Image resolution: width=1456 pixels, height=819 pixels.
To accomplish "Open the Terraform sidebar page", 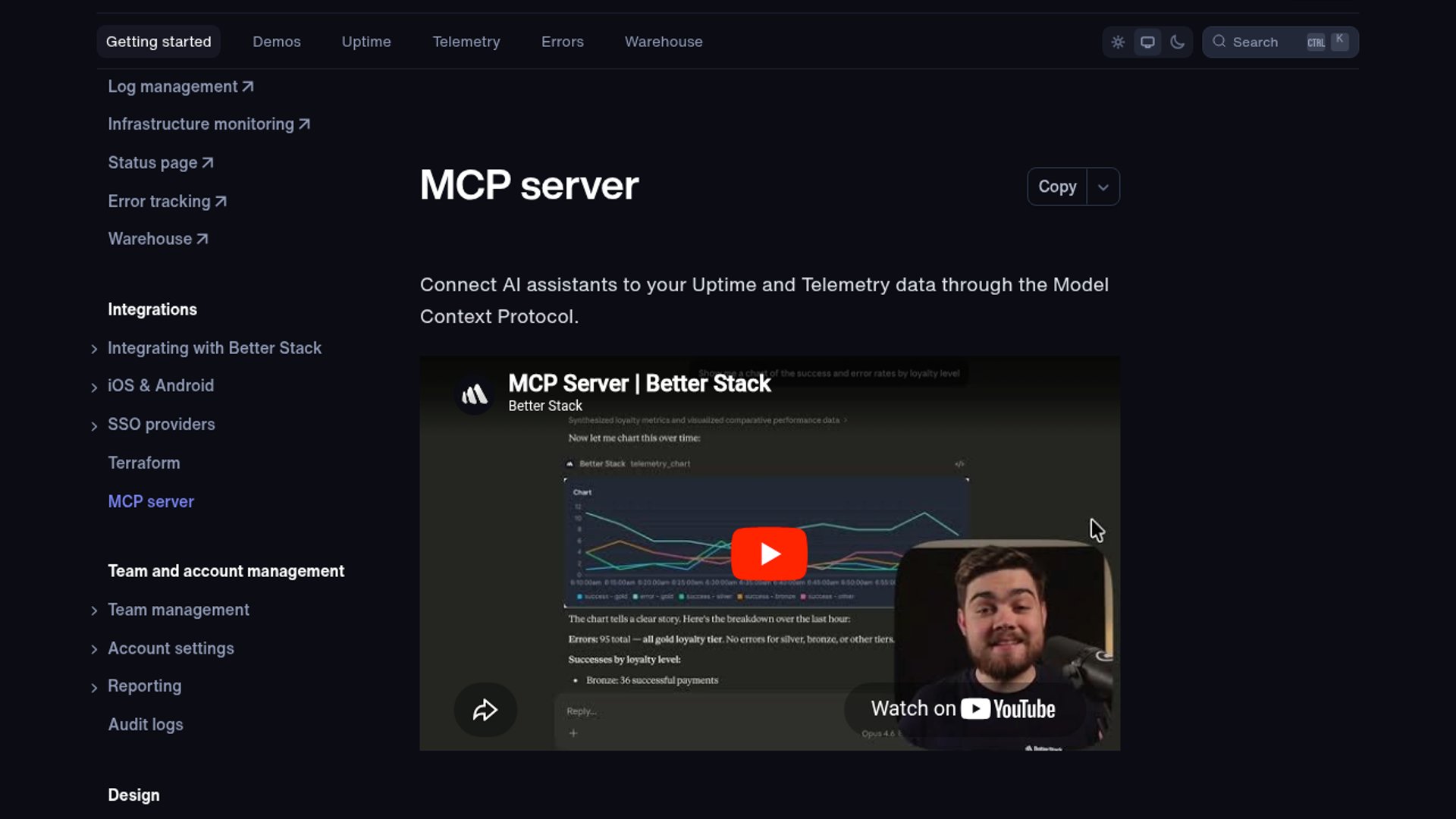I will pyautogui.click(x=144, y=463).
